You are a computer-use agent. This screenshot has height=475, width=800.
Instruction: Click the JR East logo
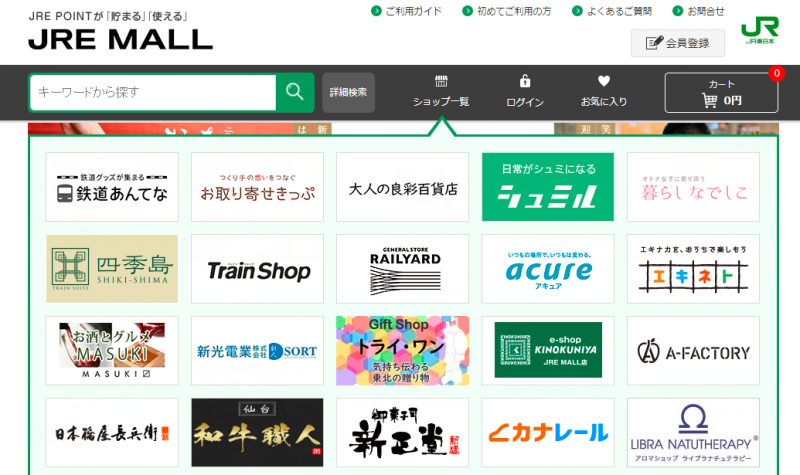[x=759, y=30]
